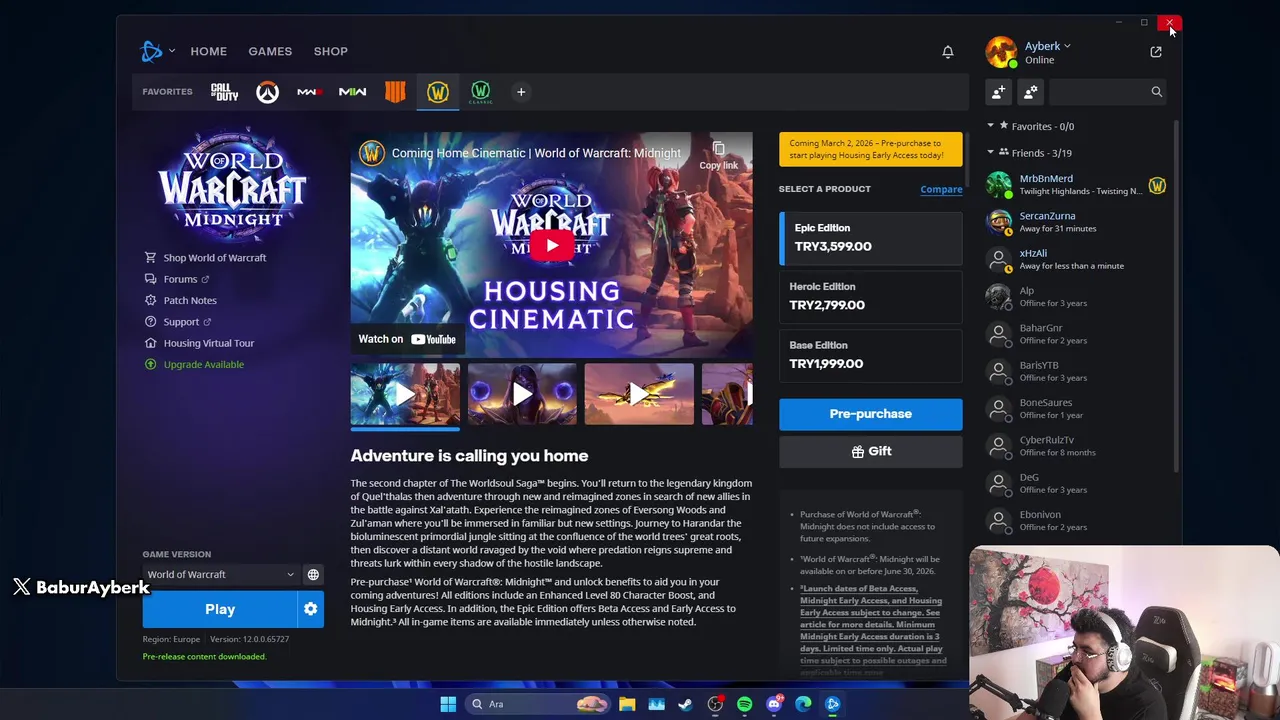Open the WoW Classic favorite icon
Viewport: 1280px width, 720px height.
[x=480, y=92]
